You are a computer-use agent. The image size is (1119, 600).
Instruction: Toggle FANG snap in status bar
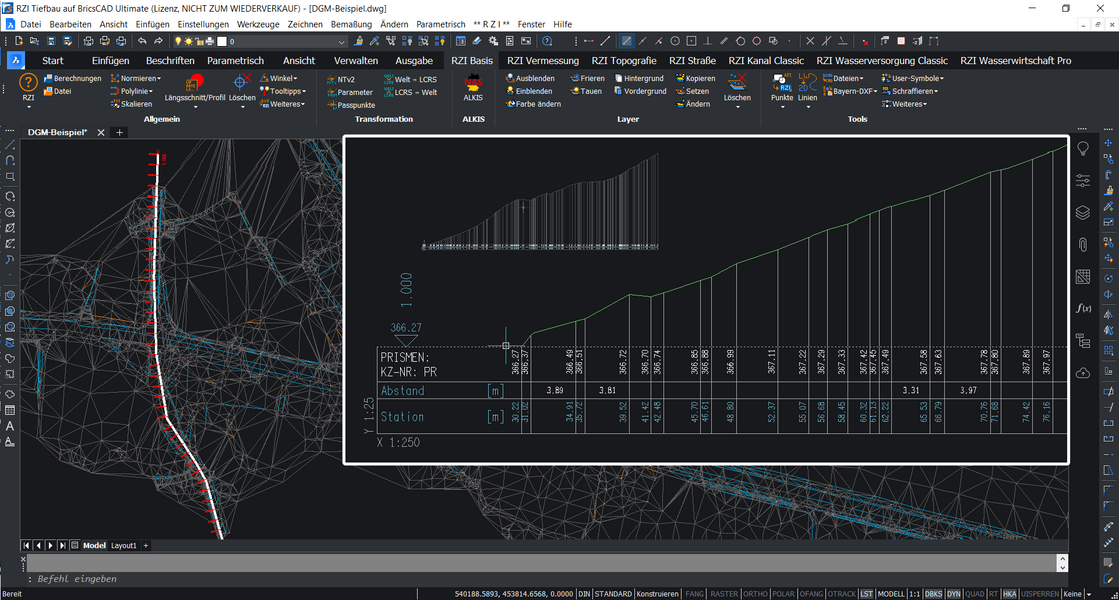tap(694, 594)
